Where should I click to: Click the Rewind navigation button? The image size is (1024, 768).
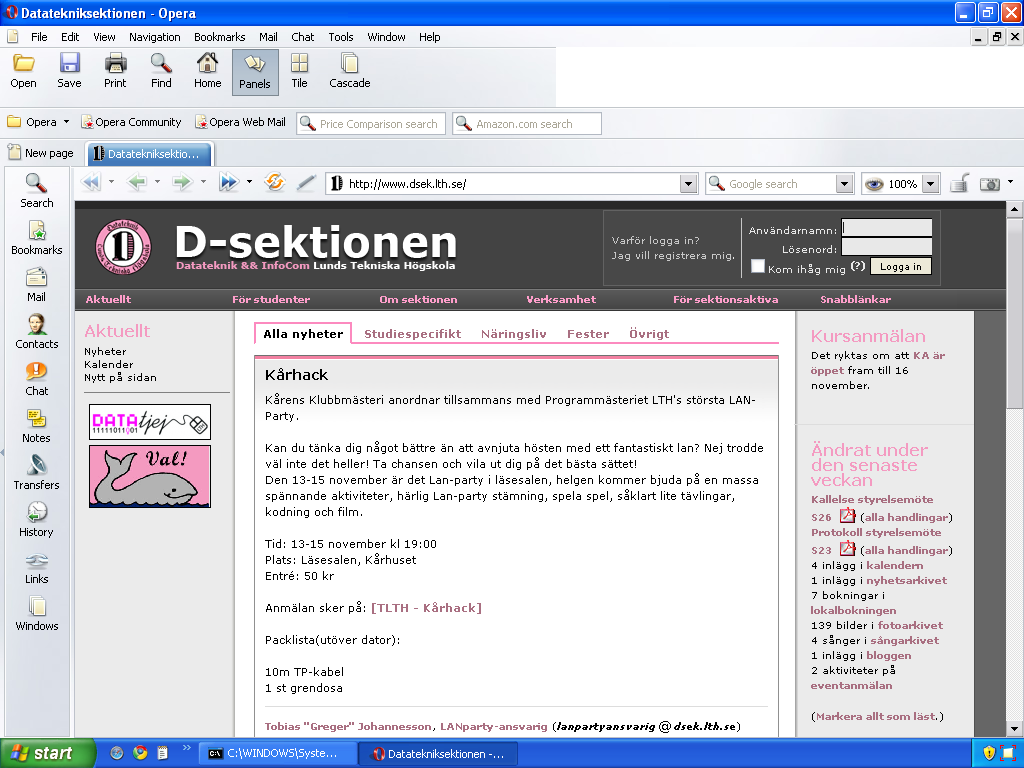coord(91,182)
